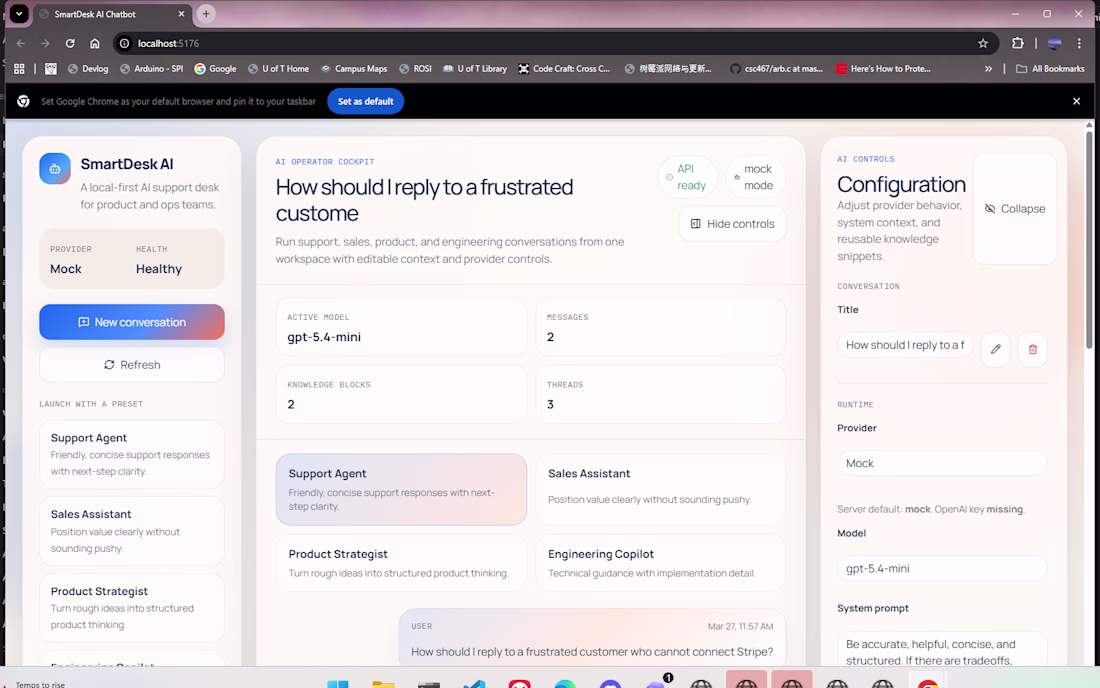
Task: Click the pencil icon to rename conversation title
Action: coord(995,349)
